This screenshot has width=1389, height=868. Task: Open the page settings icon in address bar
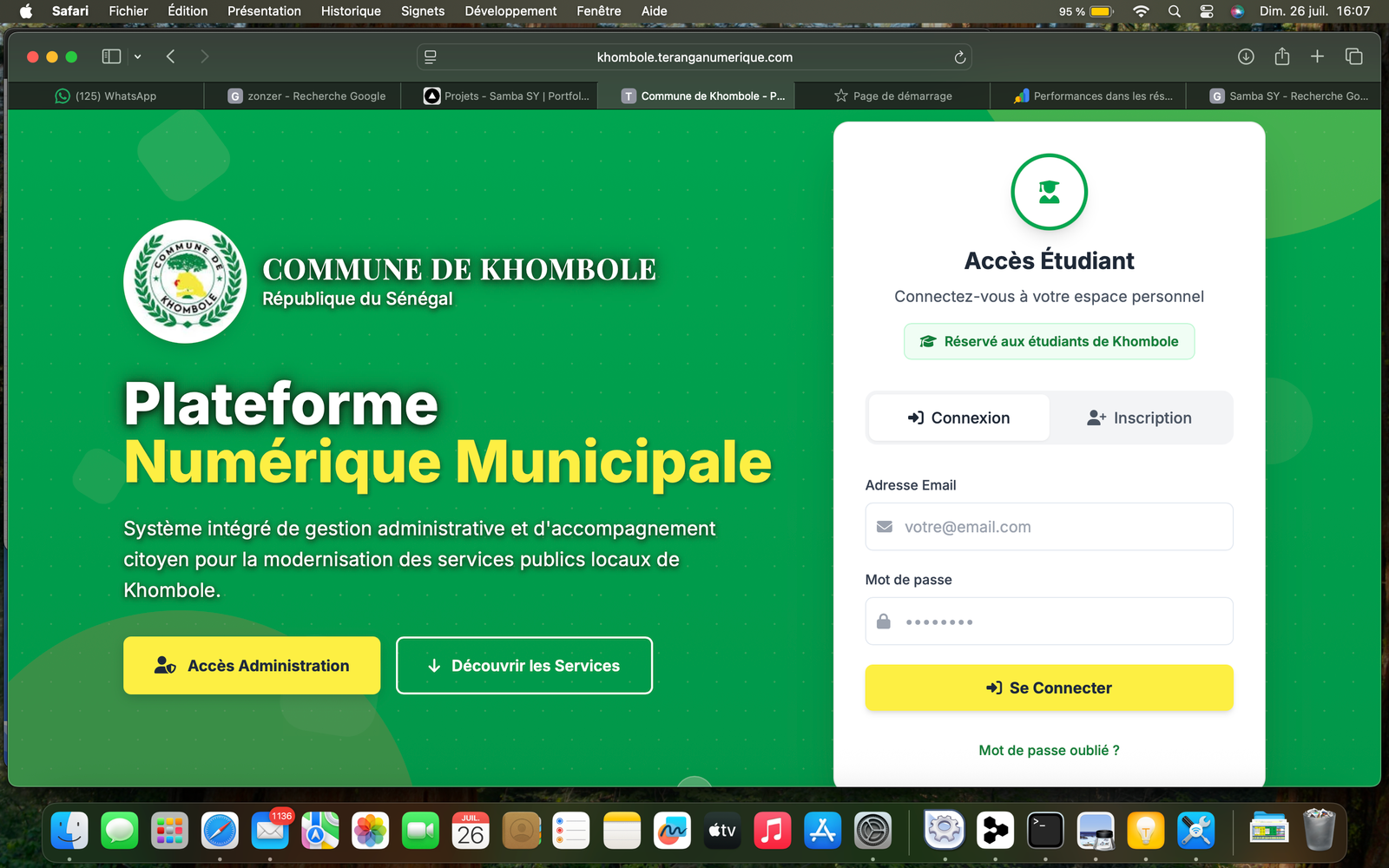[430, 57]
